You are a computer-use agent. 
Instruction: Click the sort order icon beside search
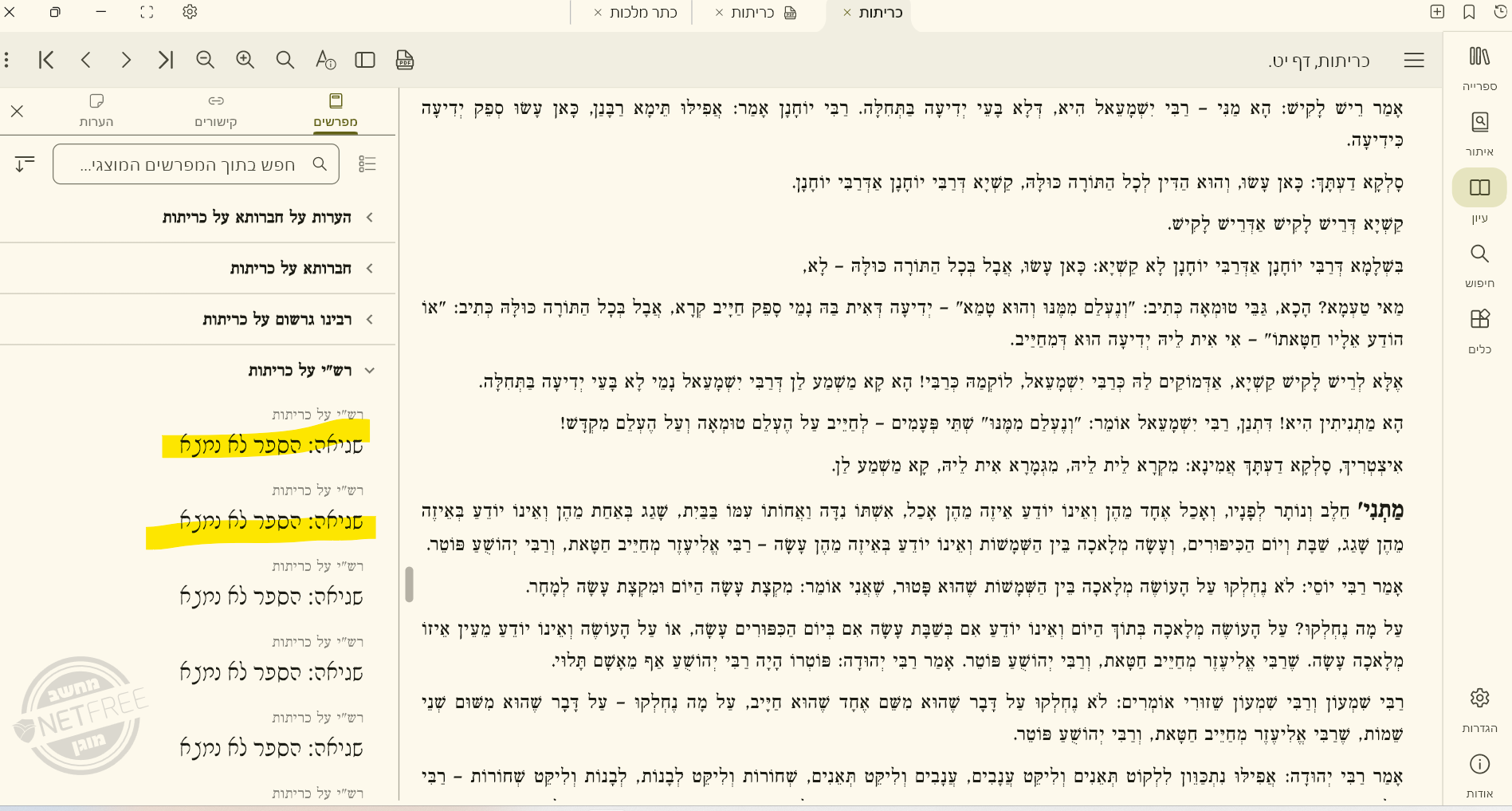(x=25, y=164)
